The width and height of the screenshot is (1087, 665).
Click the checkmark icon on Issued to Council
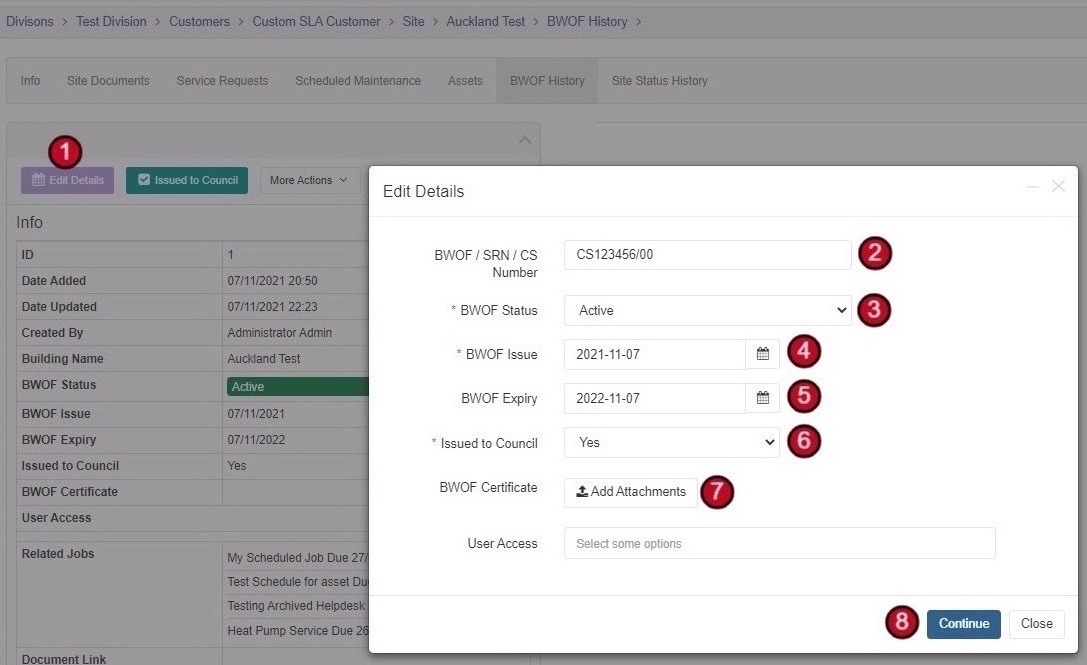pos(144,180)
